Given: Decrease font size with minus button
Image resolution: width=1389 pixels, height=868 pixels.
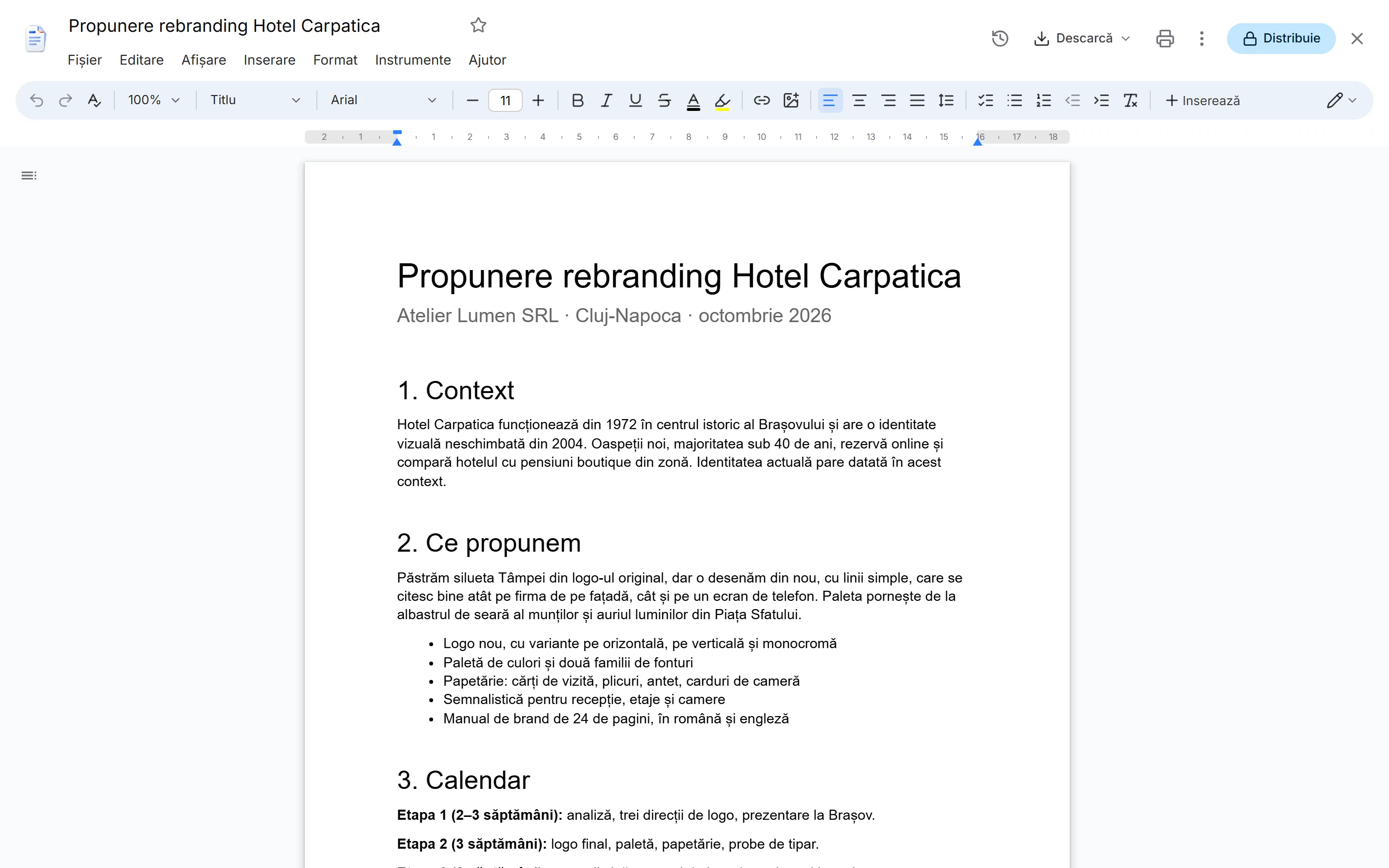Looking at the screenshot, I should [x=472, y=100].
